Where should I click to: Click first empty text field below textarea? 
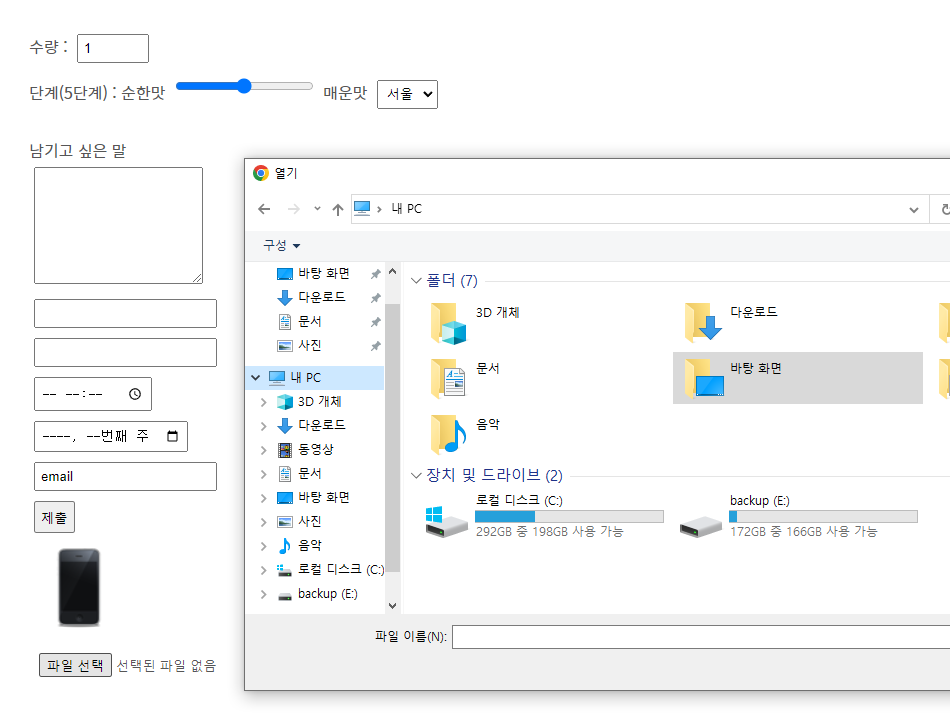tap(125, 314)
